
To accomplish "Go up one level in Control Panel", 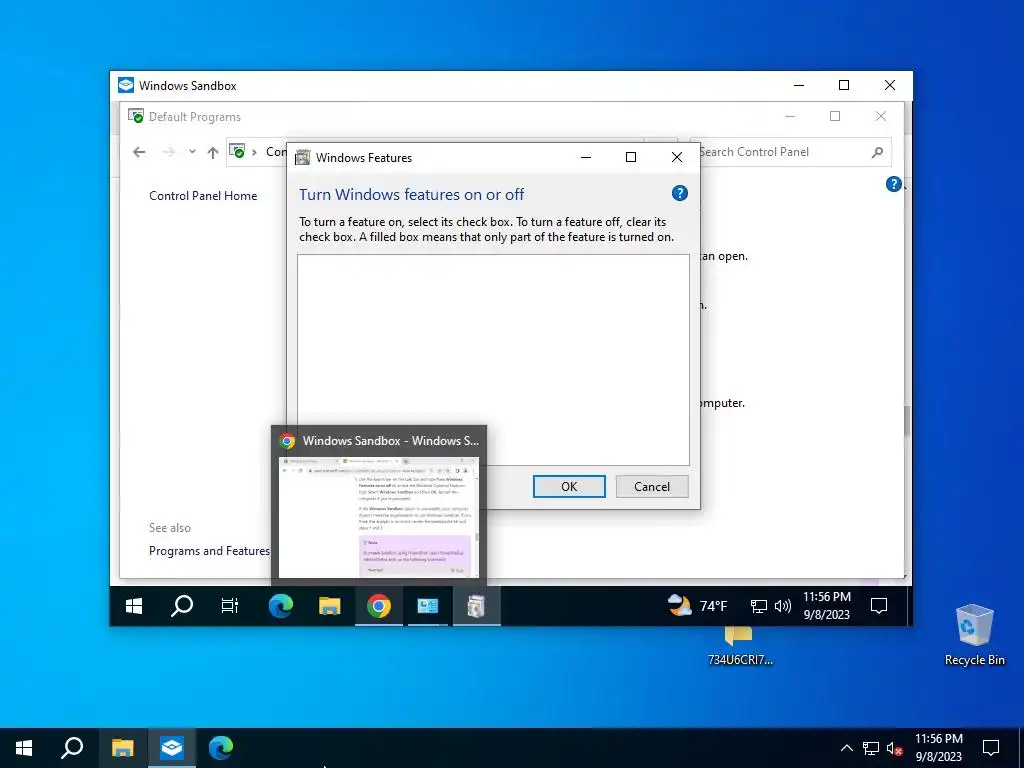I will pyautogui.click(x=213, y=152).
